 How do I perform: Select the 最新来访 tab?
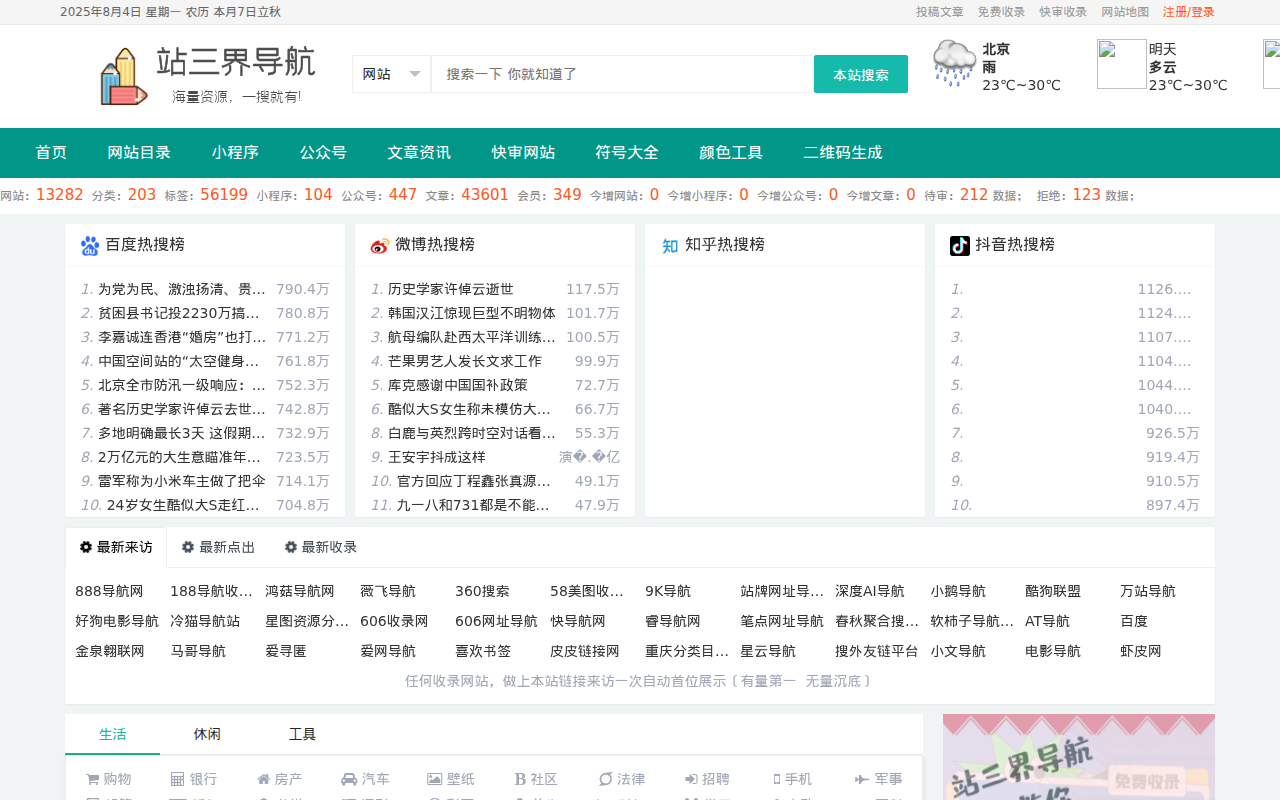coord(116,547)
